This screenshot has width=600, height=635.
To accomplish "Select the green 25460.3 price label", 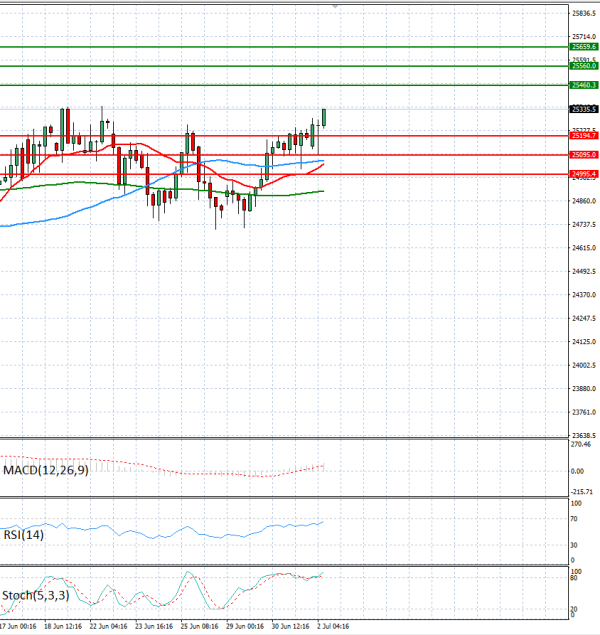I will (584, 85).
